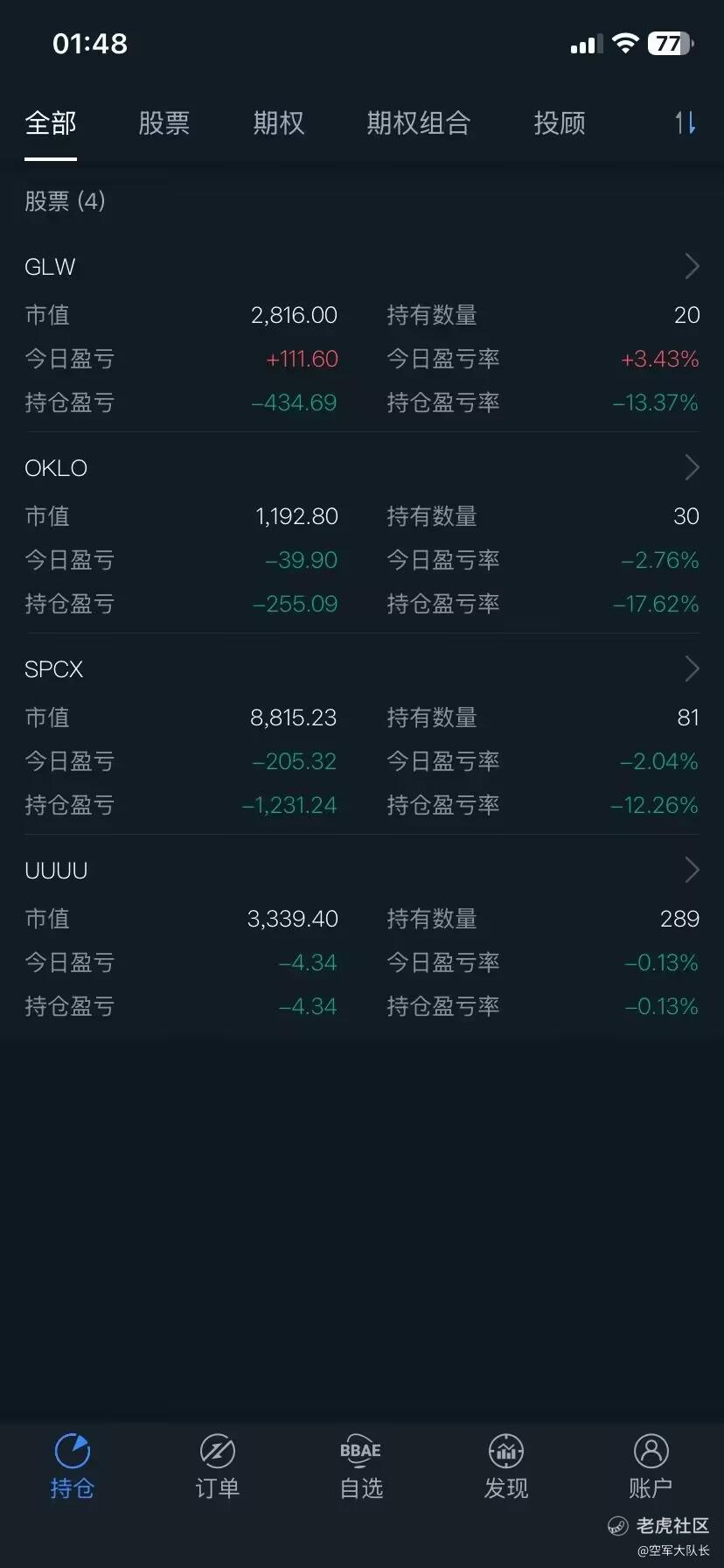Open the BBAE 自选 watchlist icon

pos(361,1452)
